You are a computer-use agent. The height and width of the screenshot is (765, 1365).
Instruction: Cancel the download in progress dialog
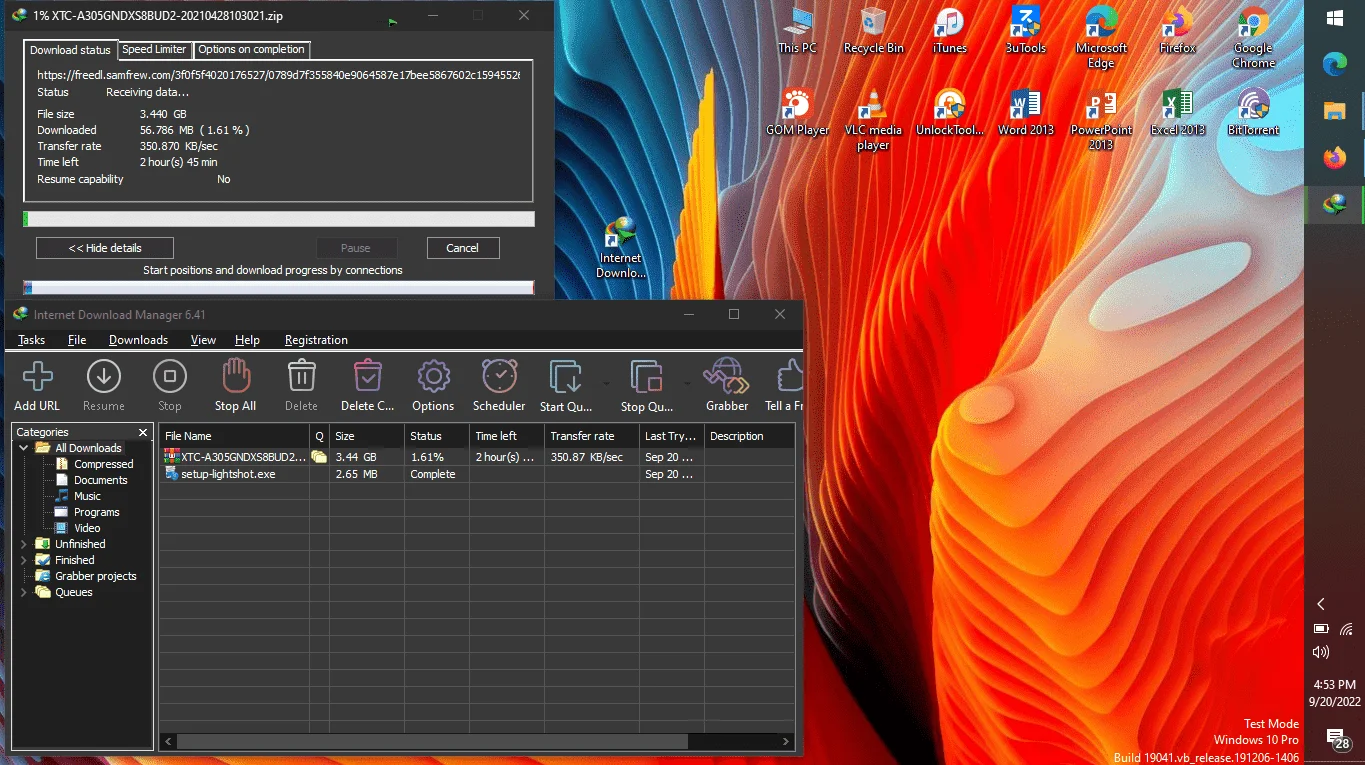pyautogui.click(x=462, y=248)
